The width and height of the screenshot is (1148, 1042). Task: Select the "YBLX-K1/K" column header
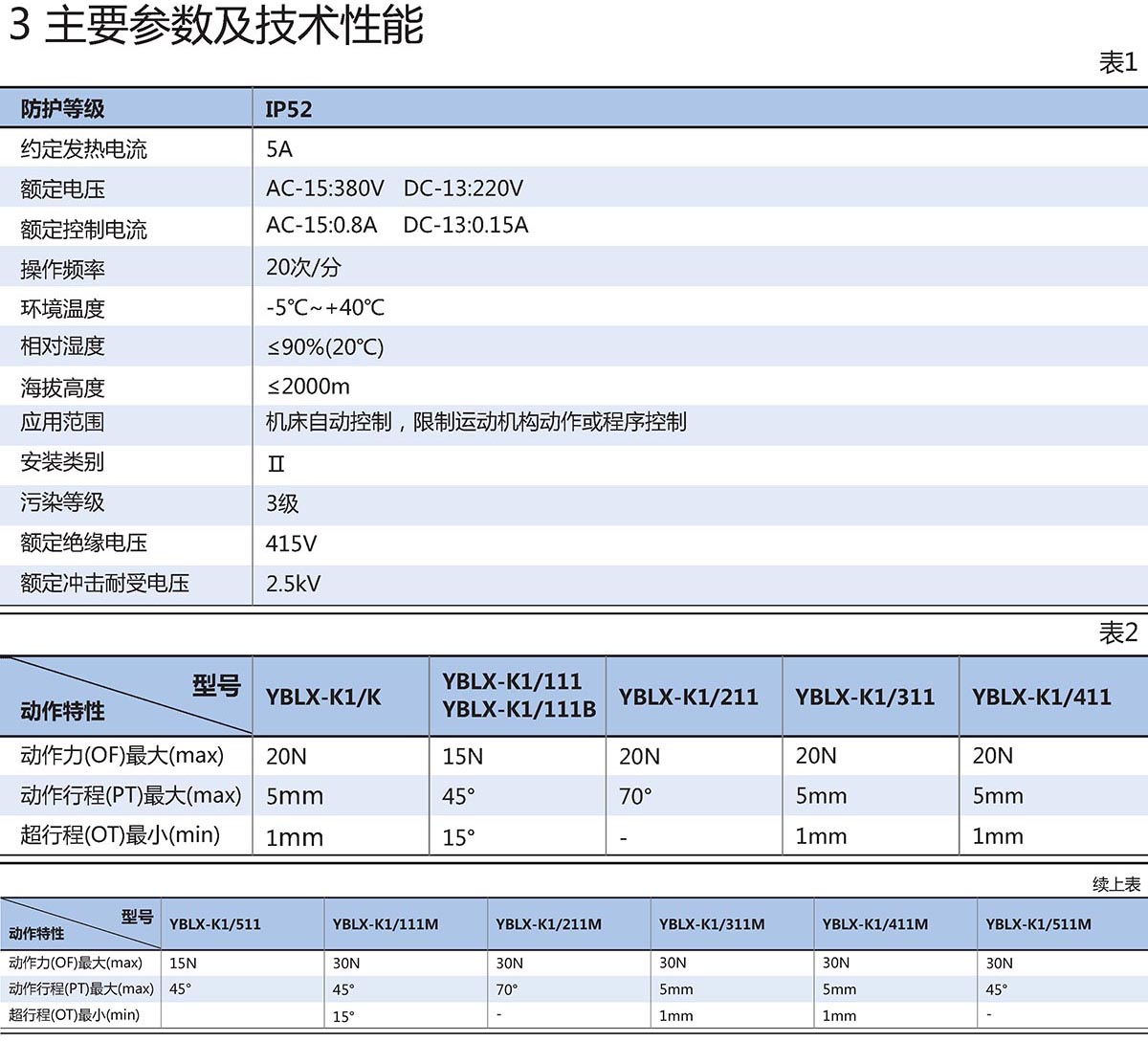[323, 698]
